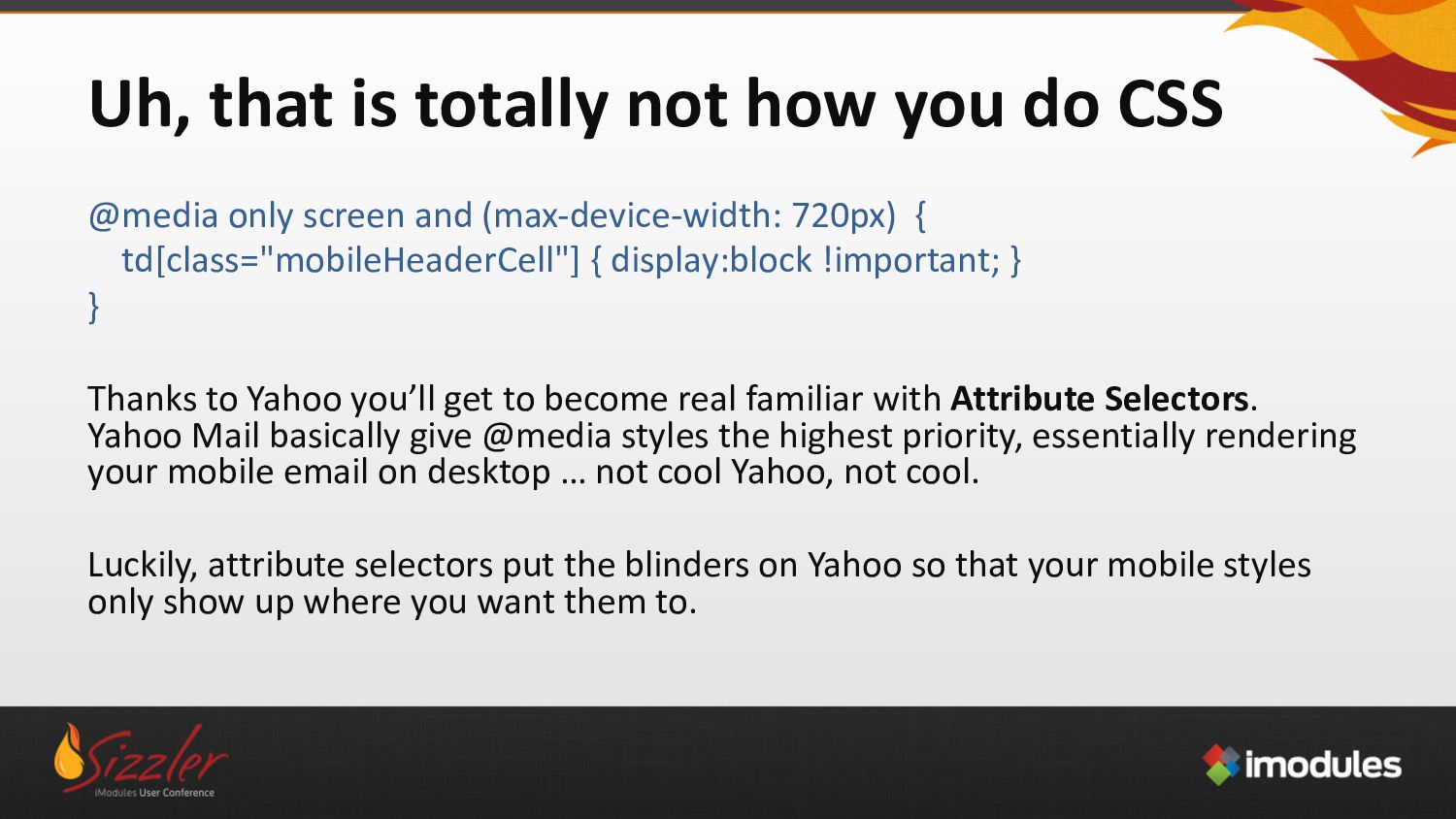Click the slide title heading text
The width and height of the screenshot is (1456, 819).
[655, 105]
